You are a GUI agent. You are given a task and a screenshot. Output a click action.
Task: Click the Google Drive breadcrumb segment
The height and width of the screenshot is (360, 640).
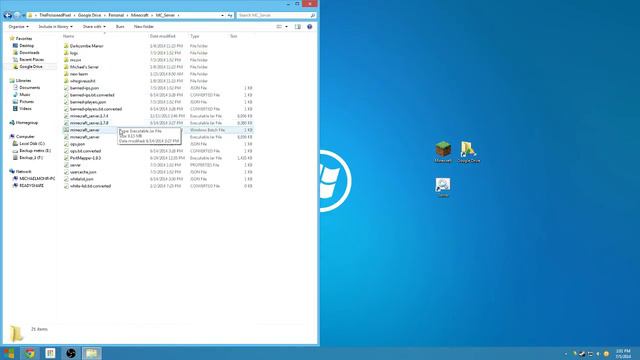[89, 15]
